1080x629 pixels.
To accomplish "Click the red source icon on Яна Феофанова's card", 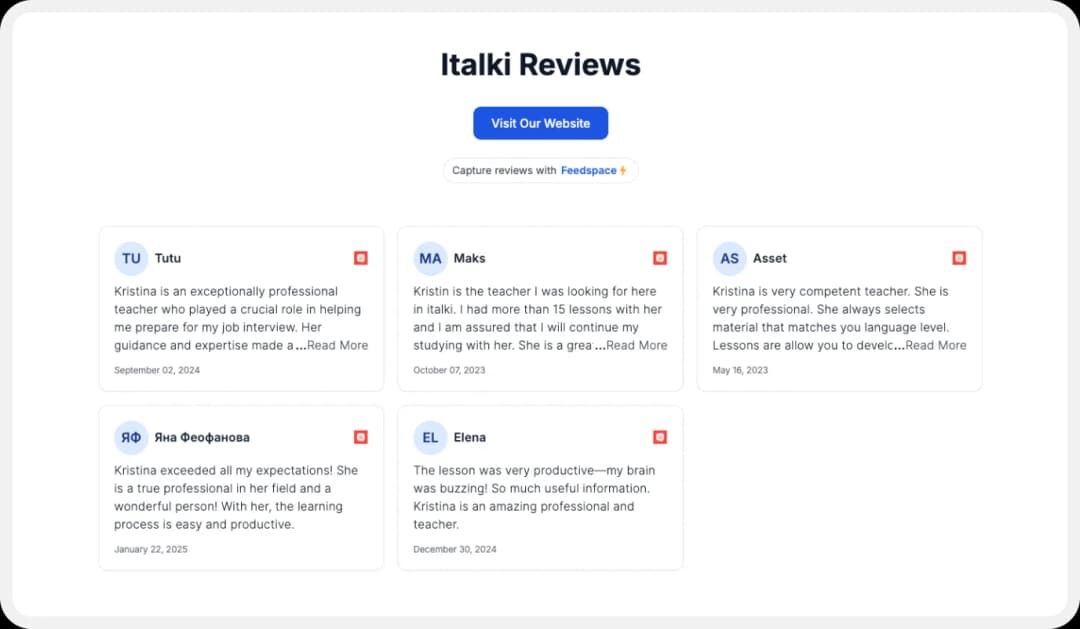I will (x=360, y=436).
